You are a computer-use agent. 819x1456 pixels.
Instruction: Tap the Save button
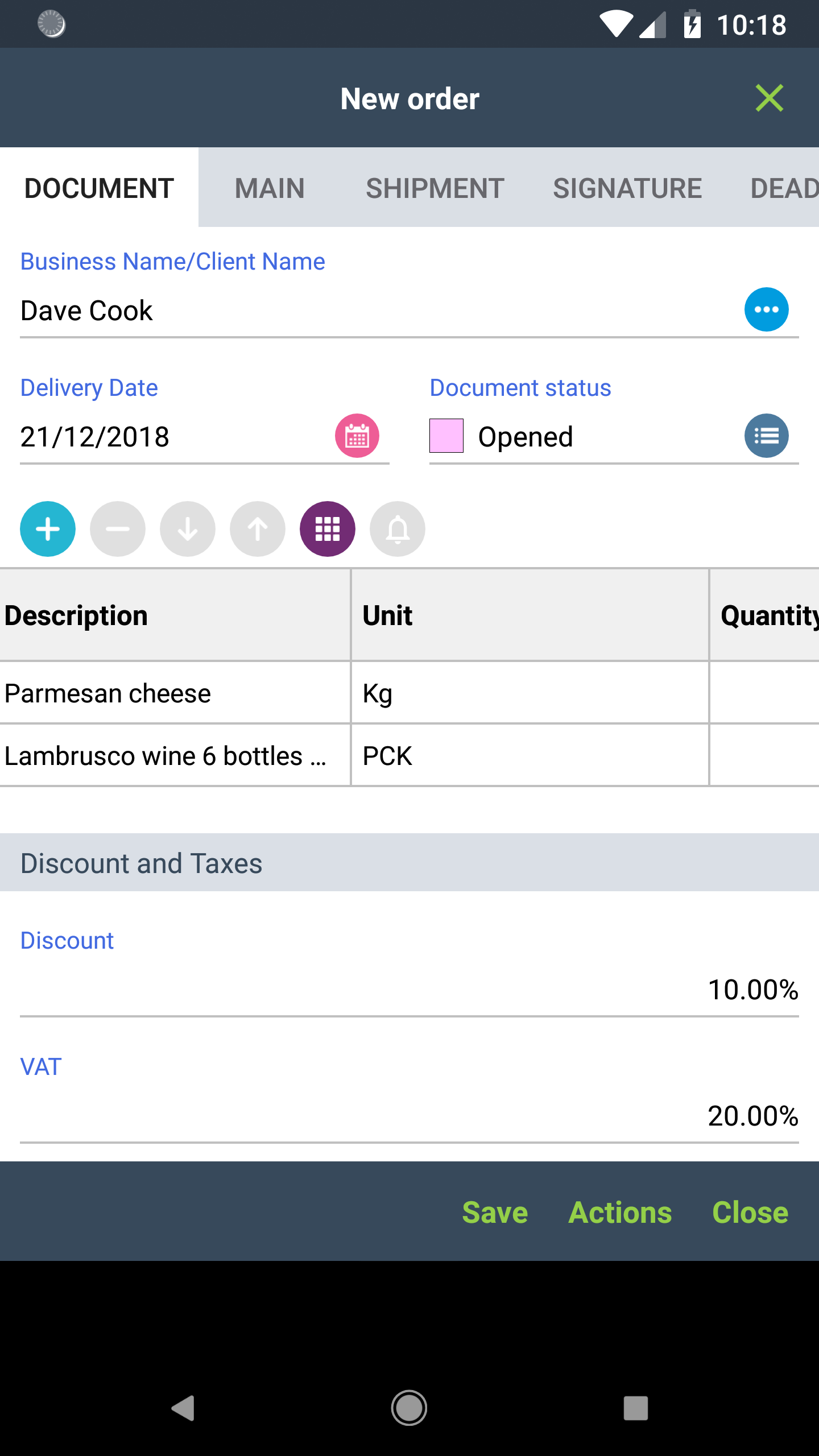coord(495,1212)
